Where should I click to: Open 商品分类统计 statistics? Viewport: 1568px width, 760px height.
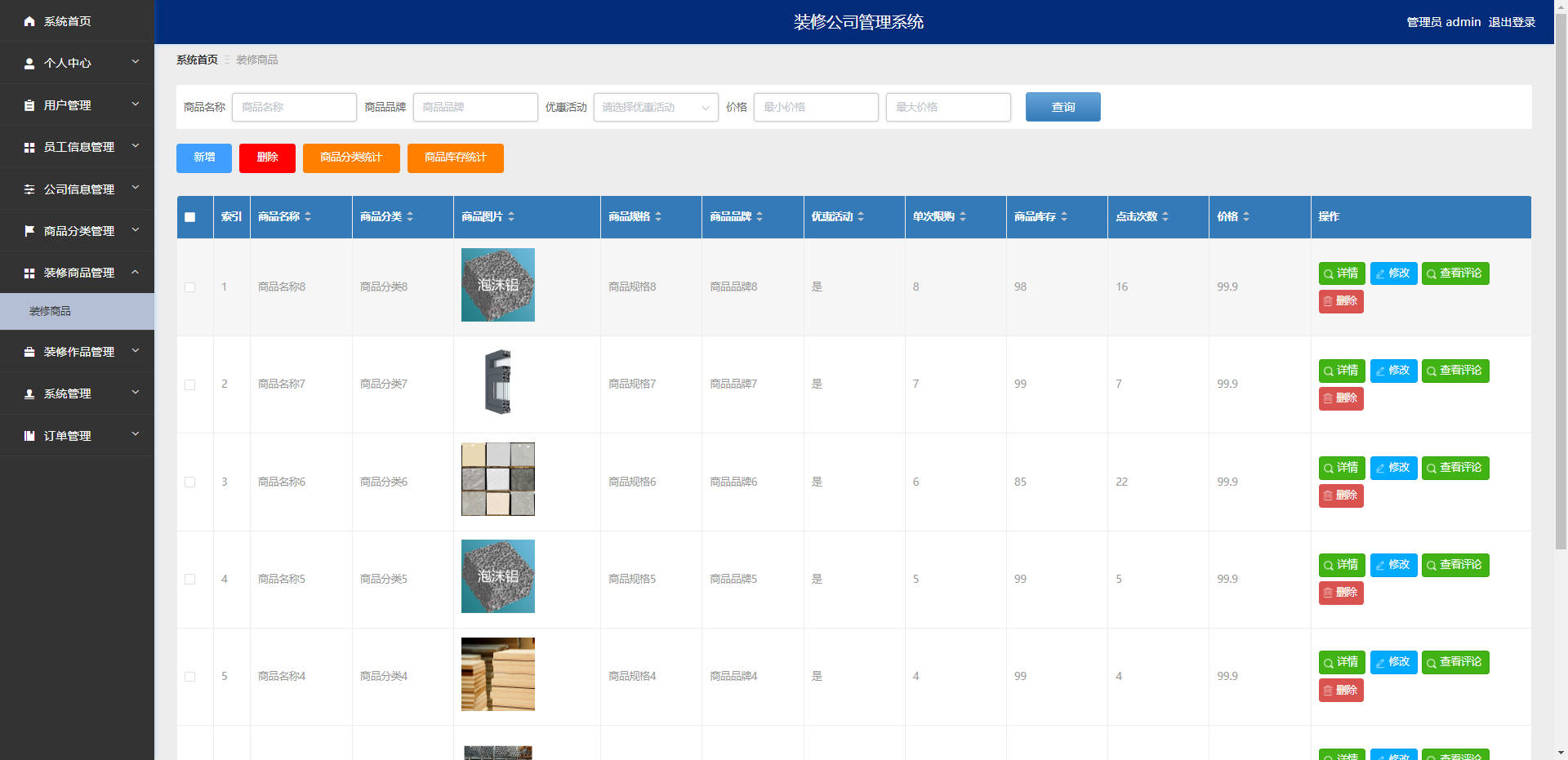351,158
